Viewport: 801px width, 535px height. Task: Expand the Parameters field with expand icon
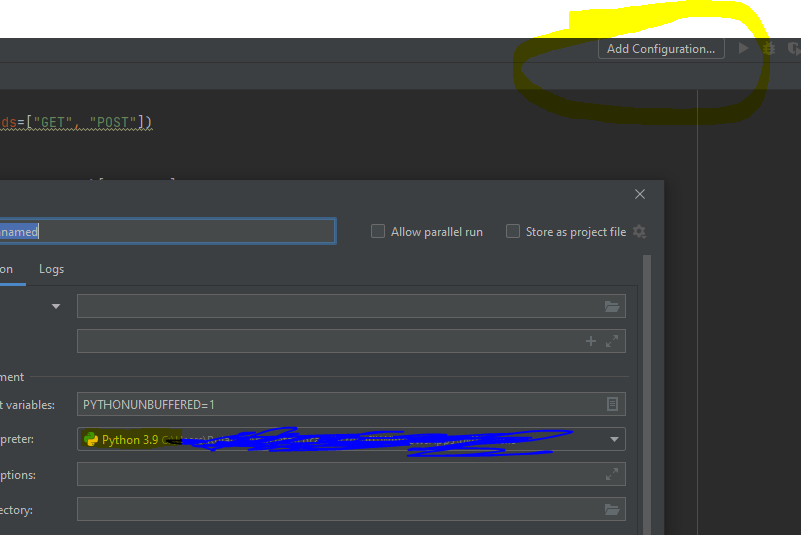tap(612, 341)
